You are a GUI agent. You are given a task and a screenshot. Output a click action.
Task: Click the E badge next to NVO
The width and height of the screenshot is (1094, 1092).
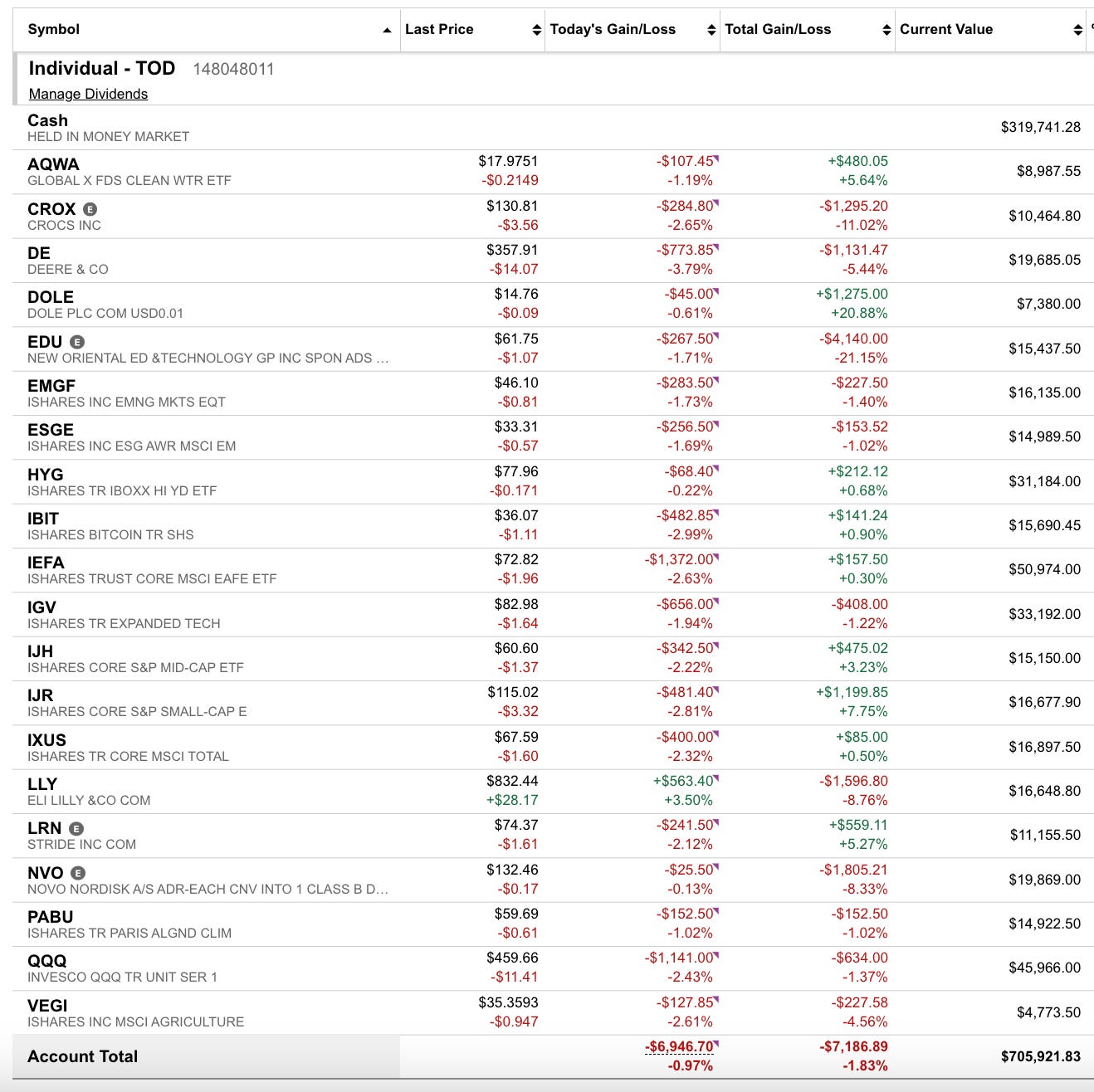[78, 873]
